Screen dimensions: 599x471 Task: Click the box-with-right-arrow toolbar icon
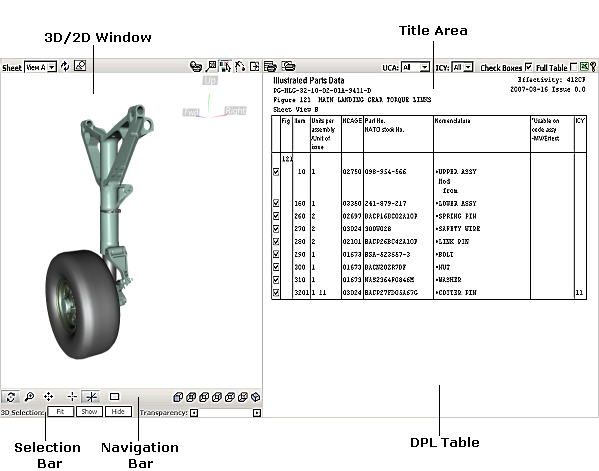pos(254,66)
